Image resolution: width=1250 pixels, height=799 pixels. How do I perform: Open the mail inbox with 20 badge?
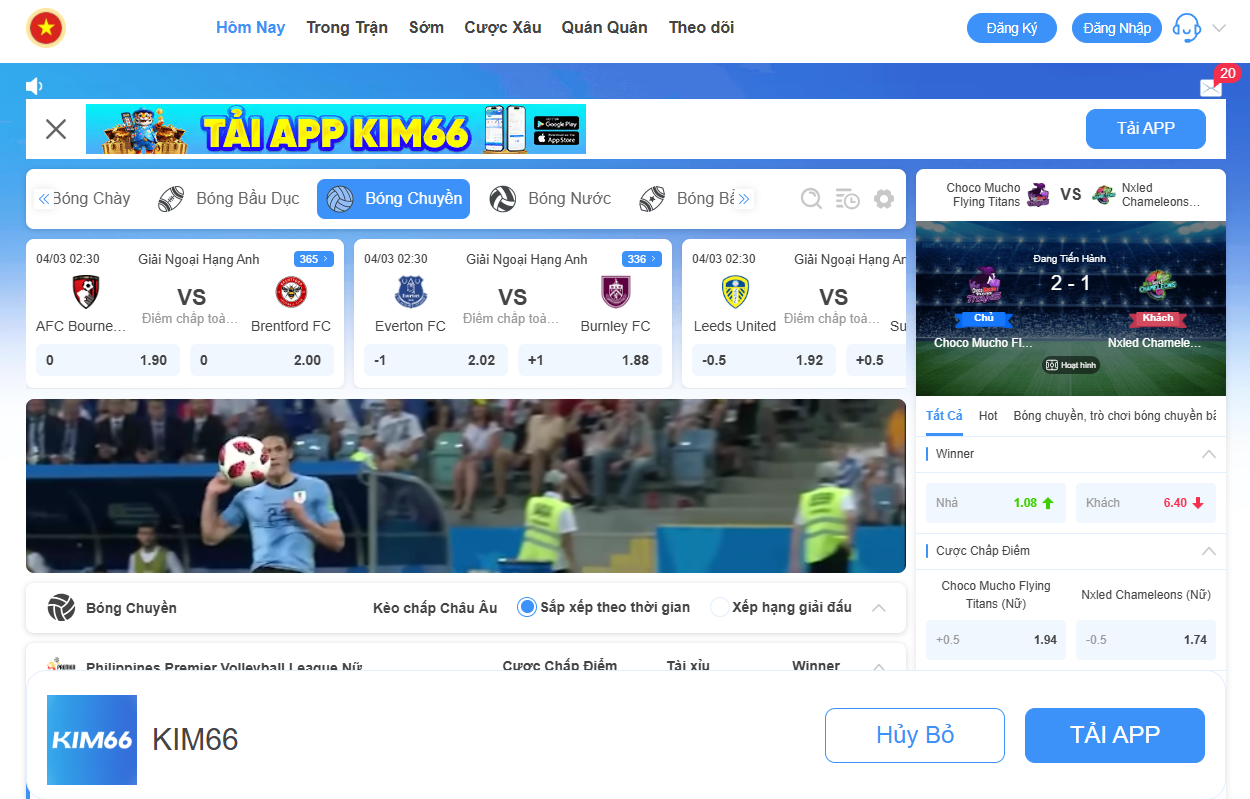(1211, 87)
